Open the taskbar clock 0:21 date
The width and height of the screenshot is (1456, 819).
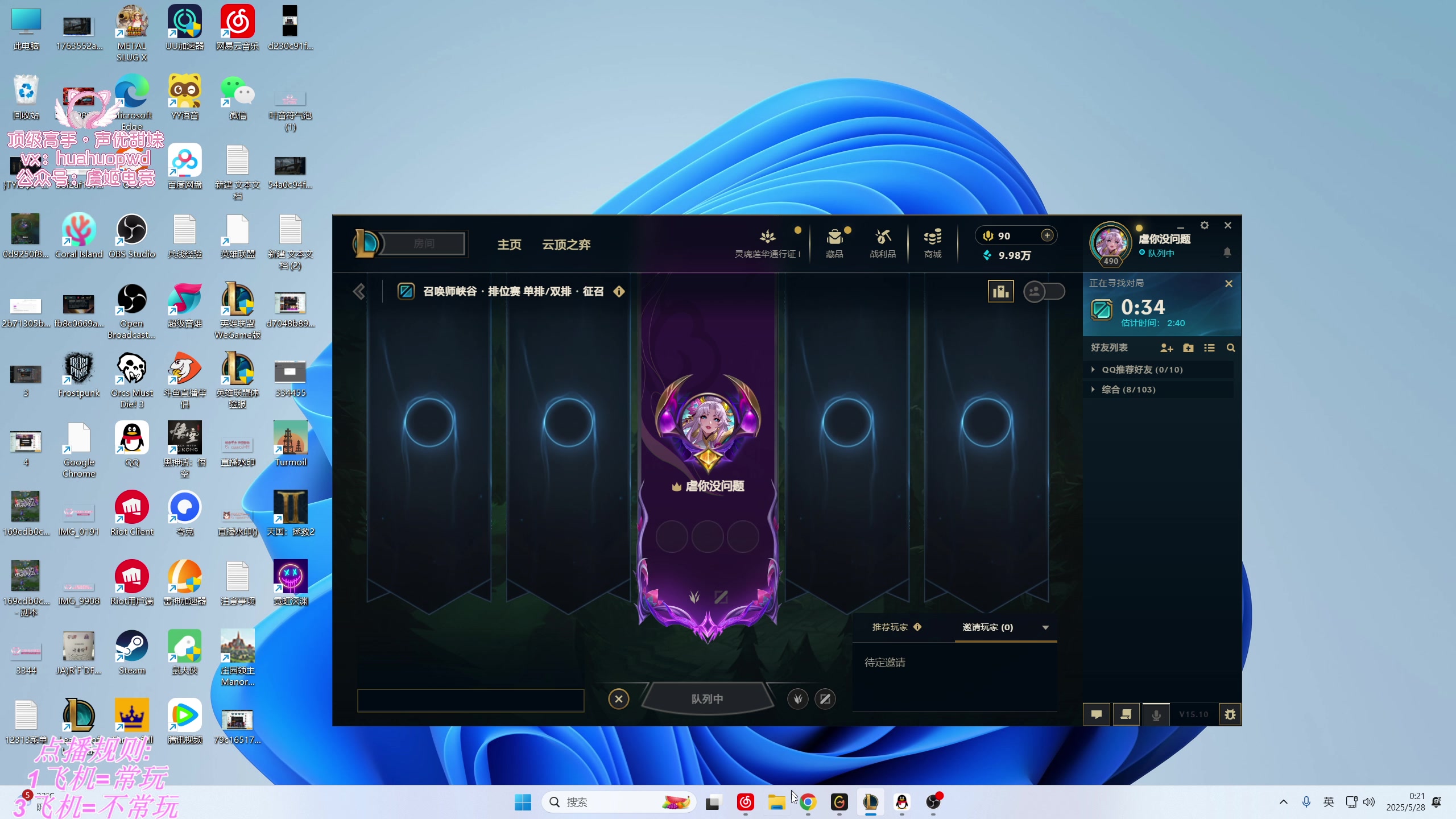point(1405,802)
